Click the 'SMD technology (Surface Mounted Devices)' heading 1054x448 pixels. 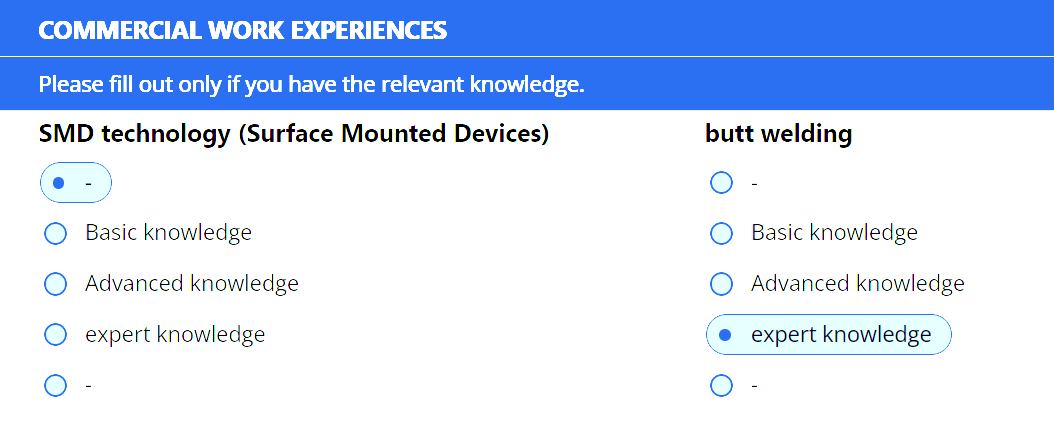294,134
